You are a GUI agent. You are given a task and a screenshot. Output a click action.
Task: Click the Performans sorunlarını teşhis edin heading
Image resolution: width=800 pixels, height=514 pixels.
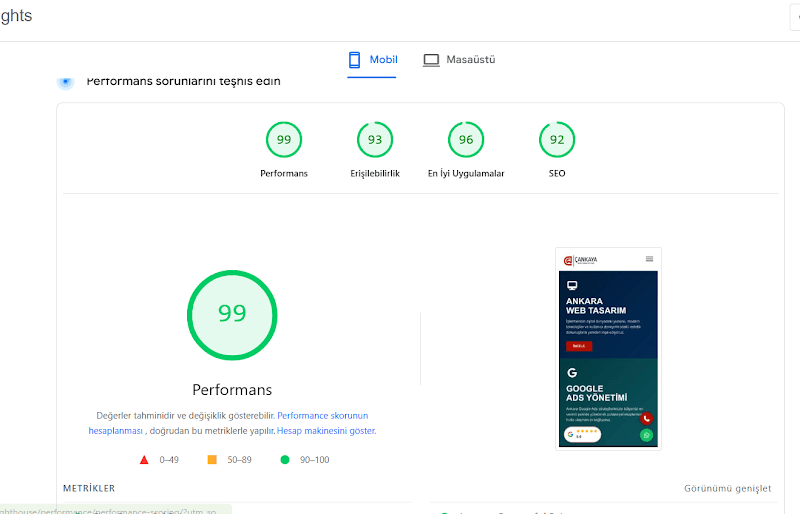[184, 82]
